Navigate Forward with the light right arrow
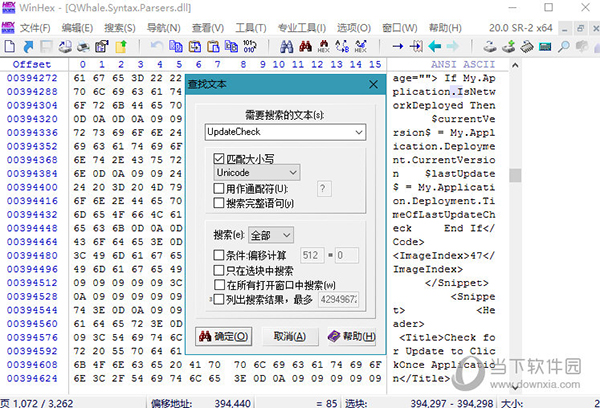Screen dimensions: 600x408 (x=453, y=47)
